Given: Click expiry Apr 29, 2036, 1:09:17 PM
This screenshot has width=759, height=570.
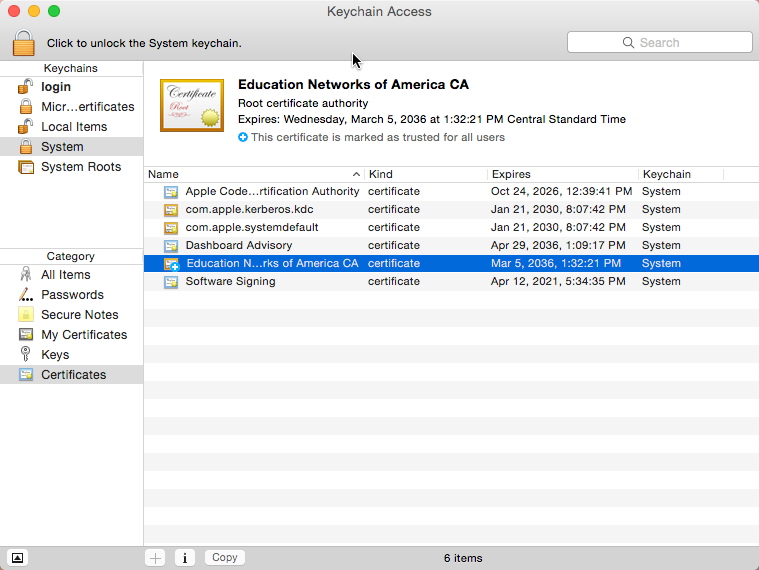Looking at the screenshot, I should click(558, 245).
